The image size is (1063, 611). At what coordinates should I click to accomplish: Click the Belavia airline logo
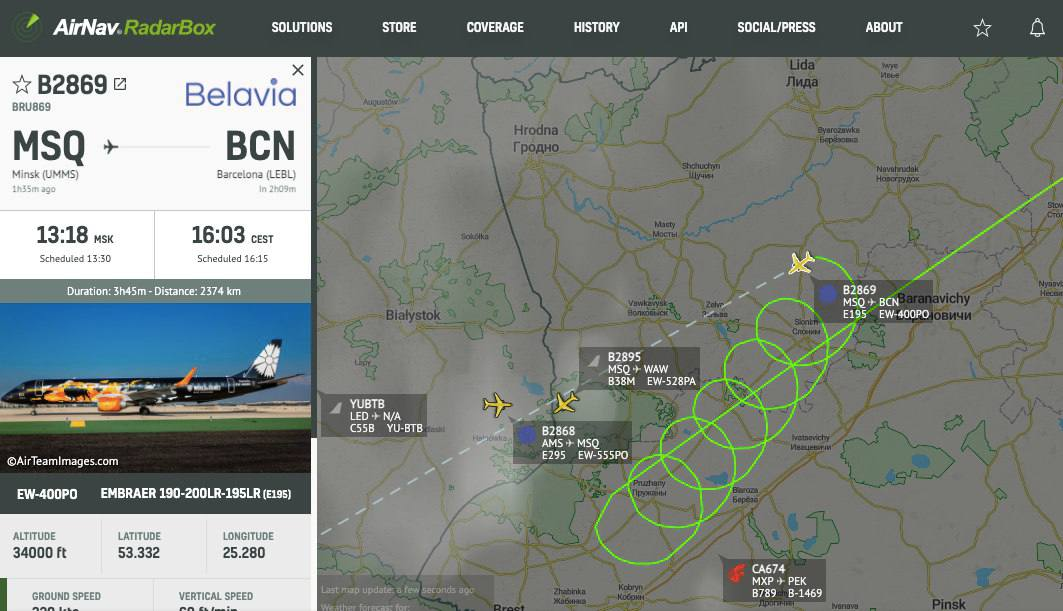coord(241,94)
